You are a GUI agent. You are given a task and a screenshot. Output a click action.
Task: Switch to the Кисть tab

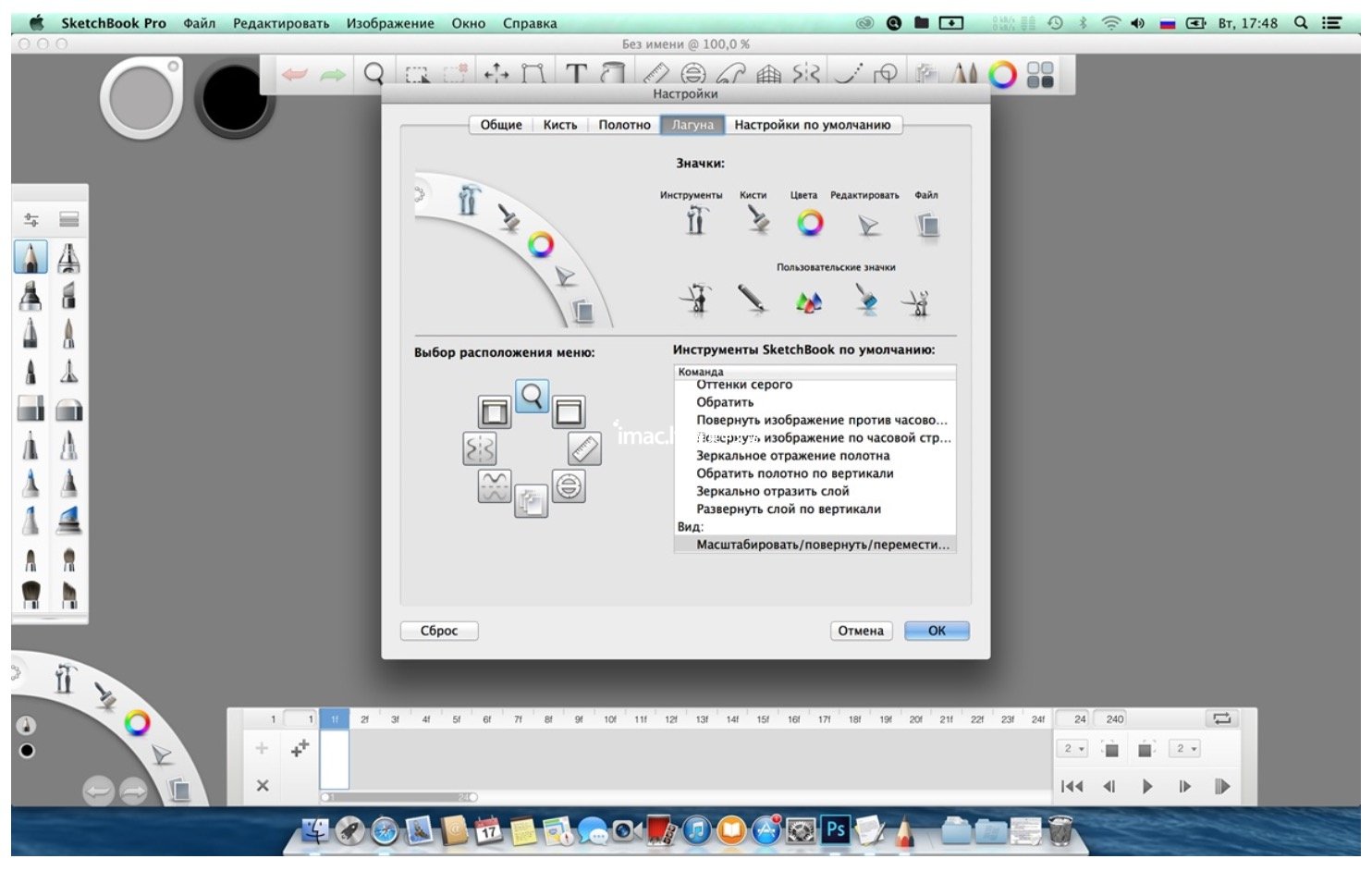coord(560,125)
